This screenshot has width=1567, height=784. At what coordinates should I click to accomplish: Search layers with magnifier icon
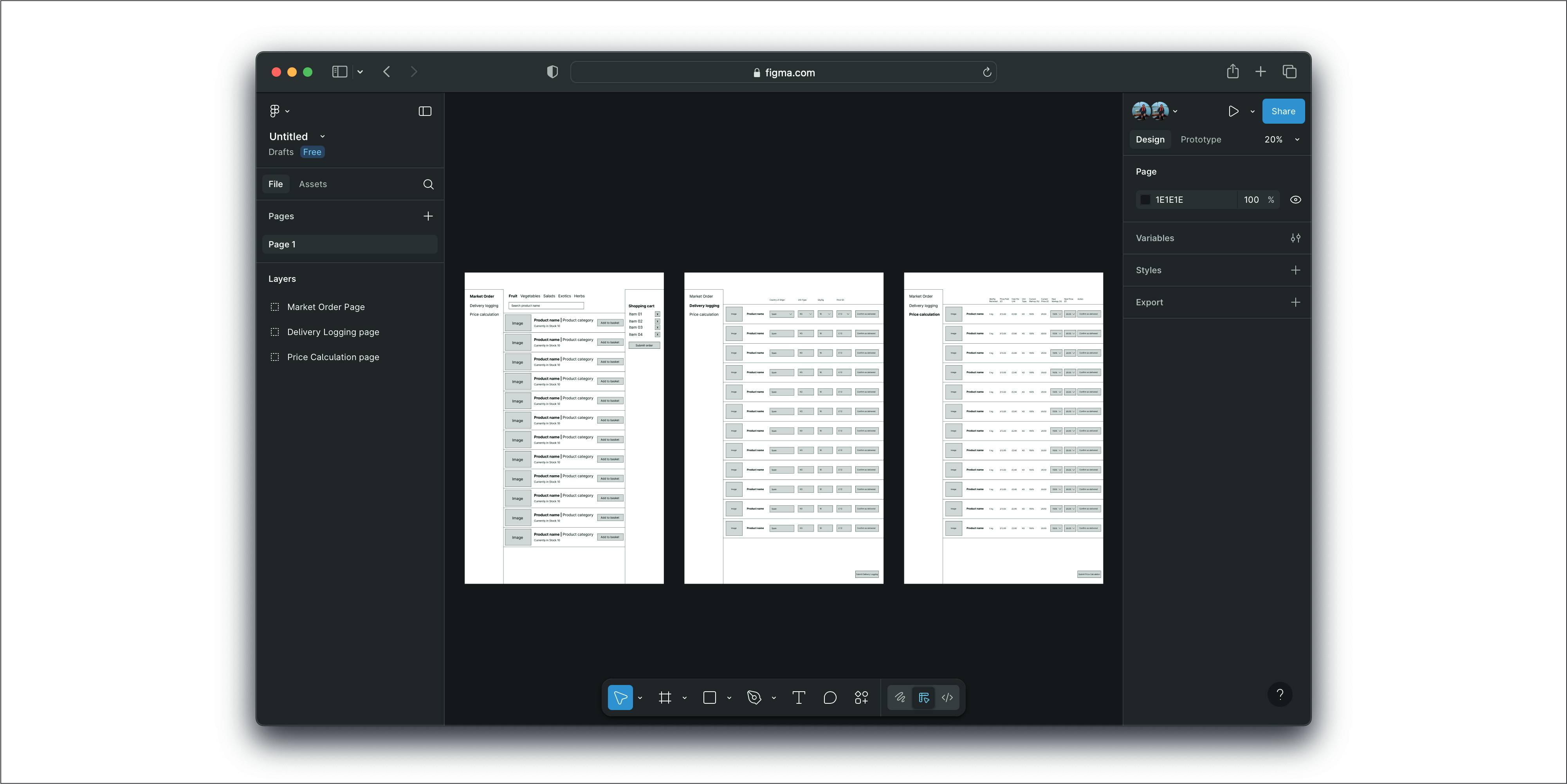[428, 184]
